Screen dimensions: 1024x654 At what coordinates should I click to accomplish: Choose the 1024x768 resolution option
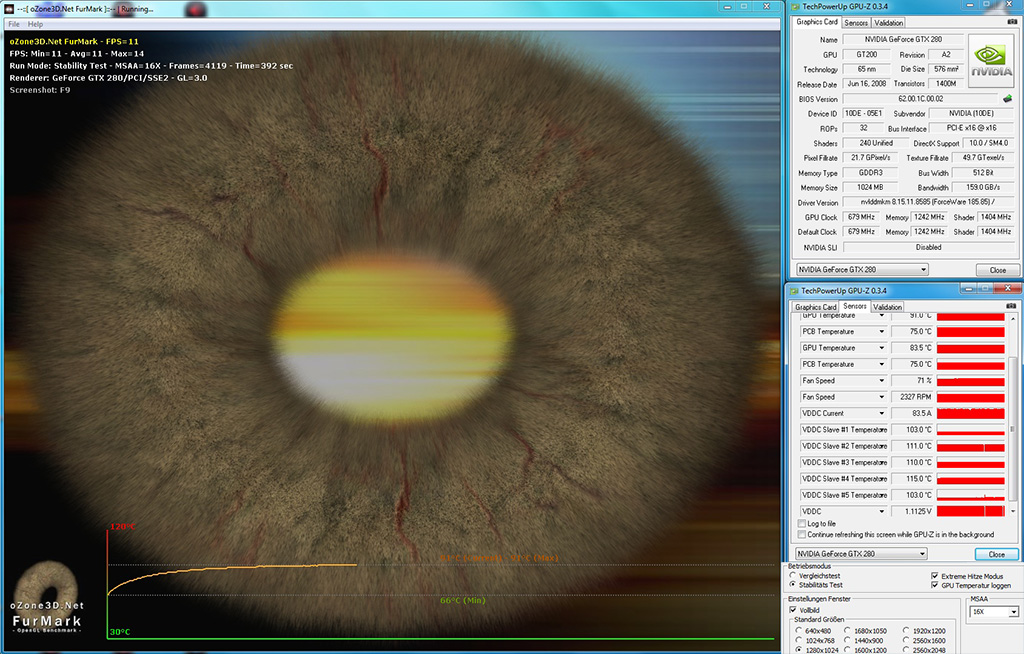point(799,641)
